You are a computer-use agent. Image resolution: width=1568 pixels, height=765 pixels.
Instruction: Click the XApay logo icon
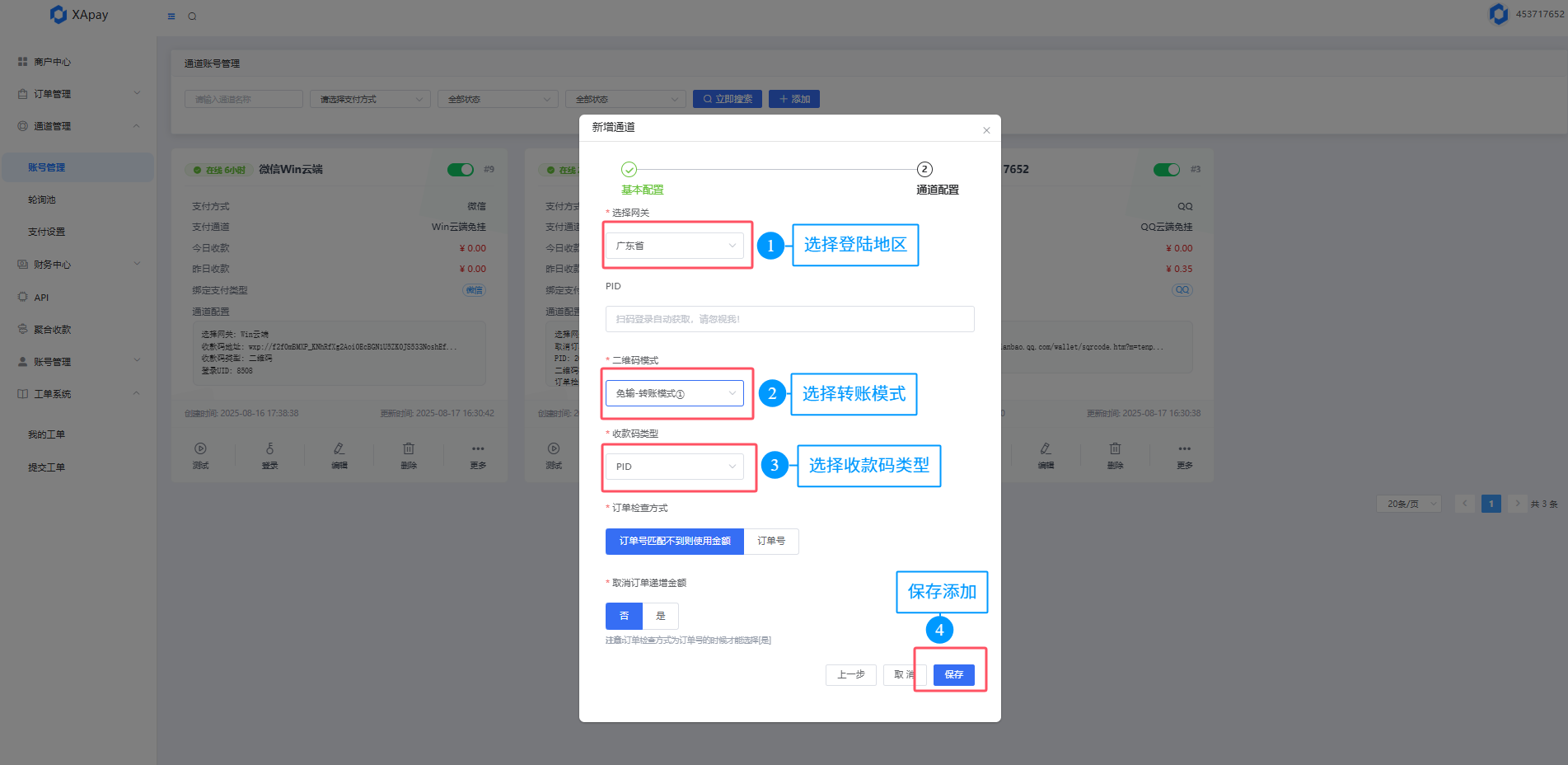coord(59,15)
